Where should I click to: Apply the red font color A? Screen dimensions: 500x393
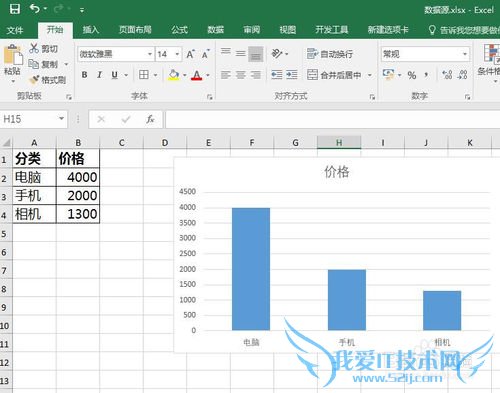pyautogui.click(x=197, y=75)
